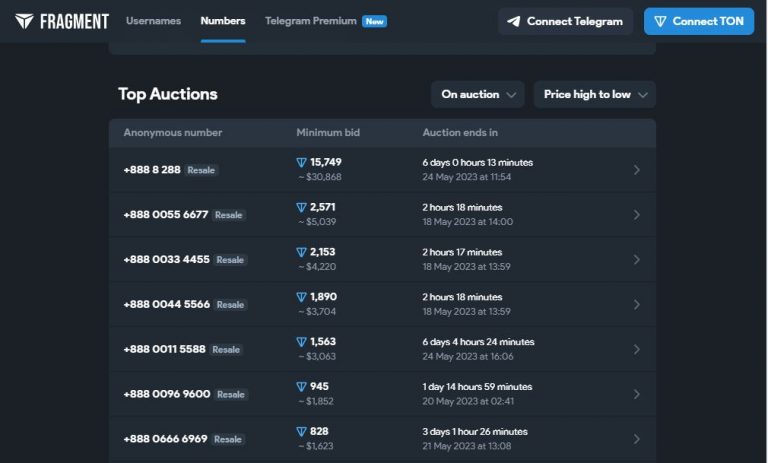
Task: Select the Numbers tab
Action: coord(222,21)
